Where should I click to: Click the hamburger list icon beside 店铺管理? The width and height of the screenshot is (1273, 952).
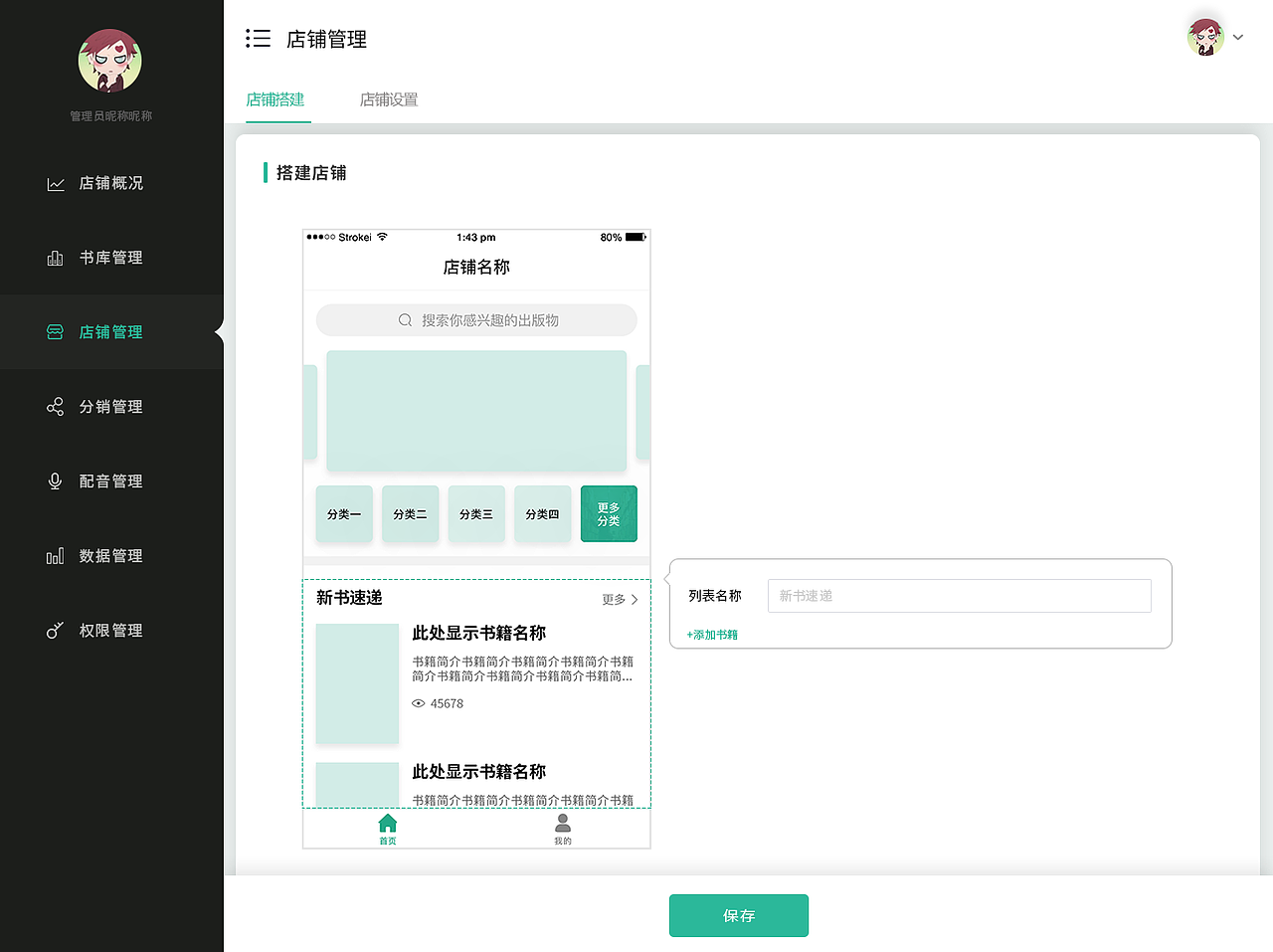[258, 38]
